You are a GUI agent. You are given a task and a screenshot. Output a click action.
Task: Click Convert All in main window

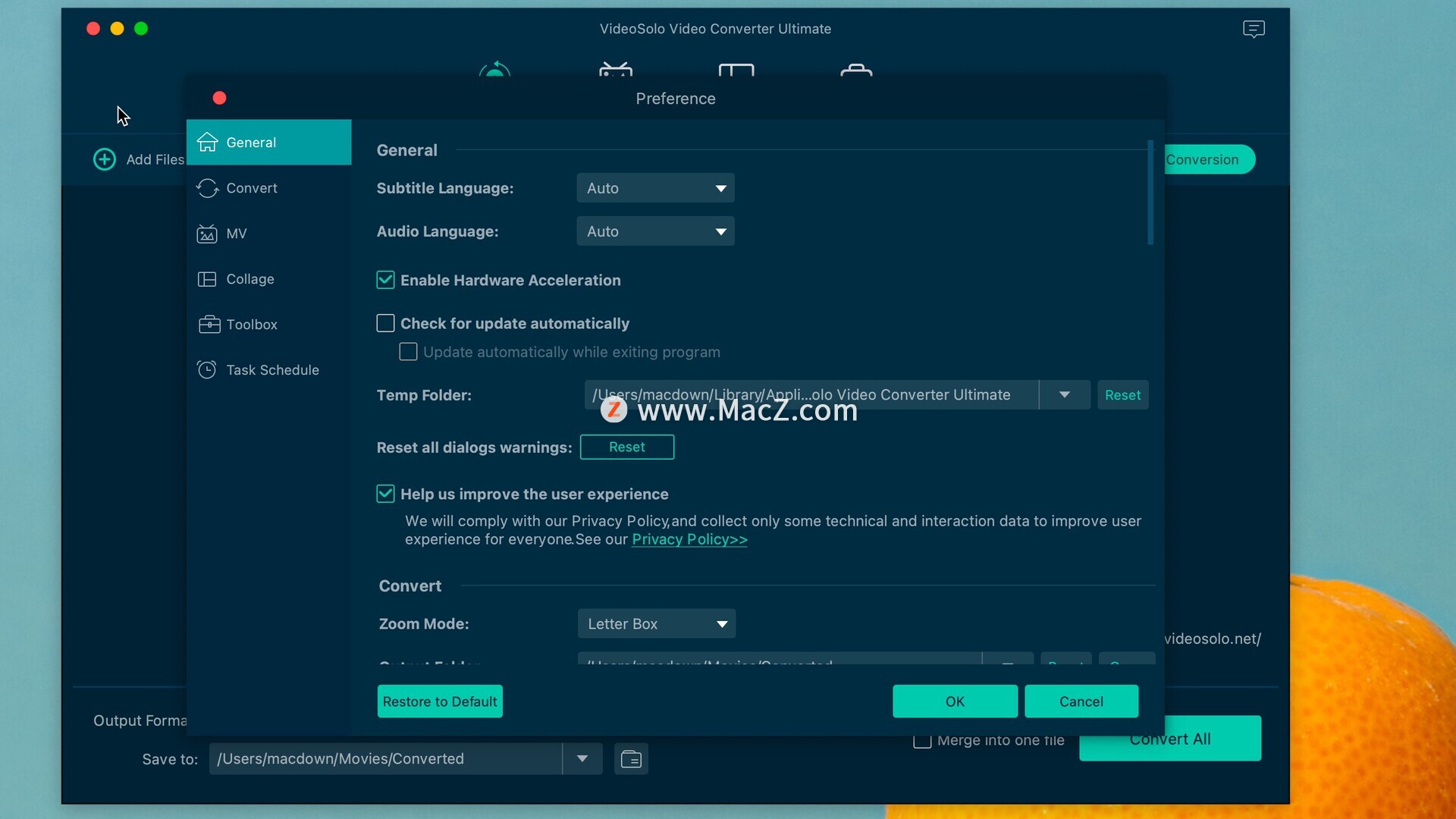[x=1170, y=739]
